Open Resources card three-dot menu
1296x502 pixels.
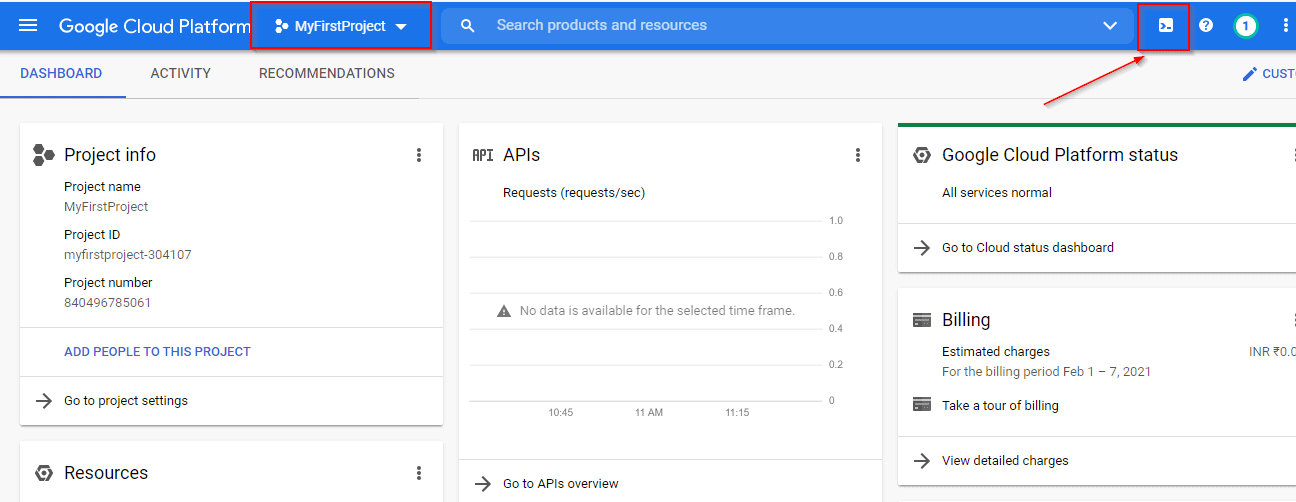click(419, 473)
